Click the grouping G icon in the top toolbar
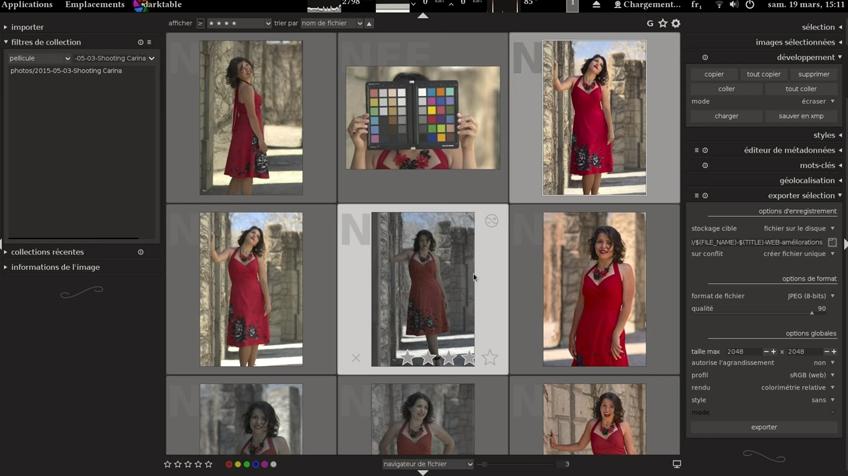 [x=650, y=23]
